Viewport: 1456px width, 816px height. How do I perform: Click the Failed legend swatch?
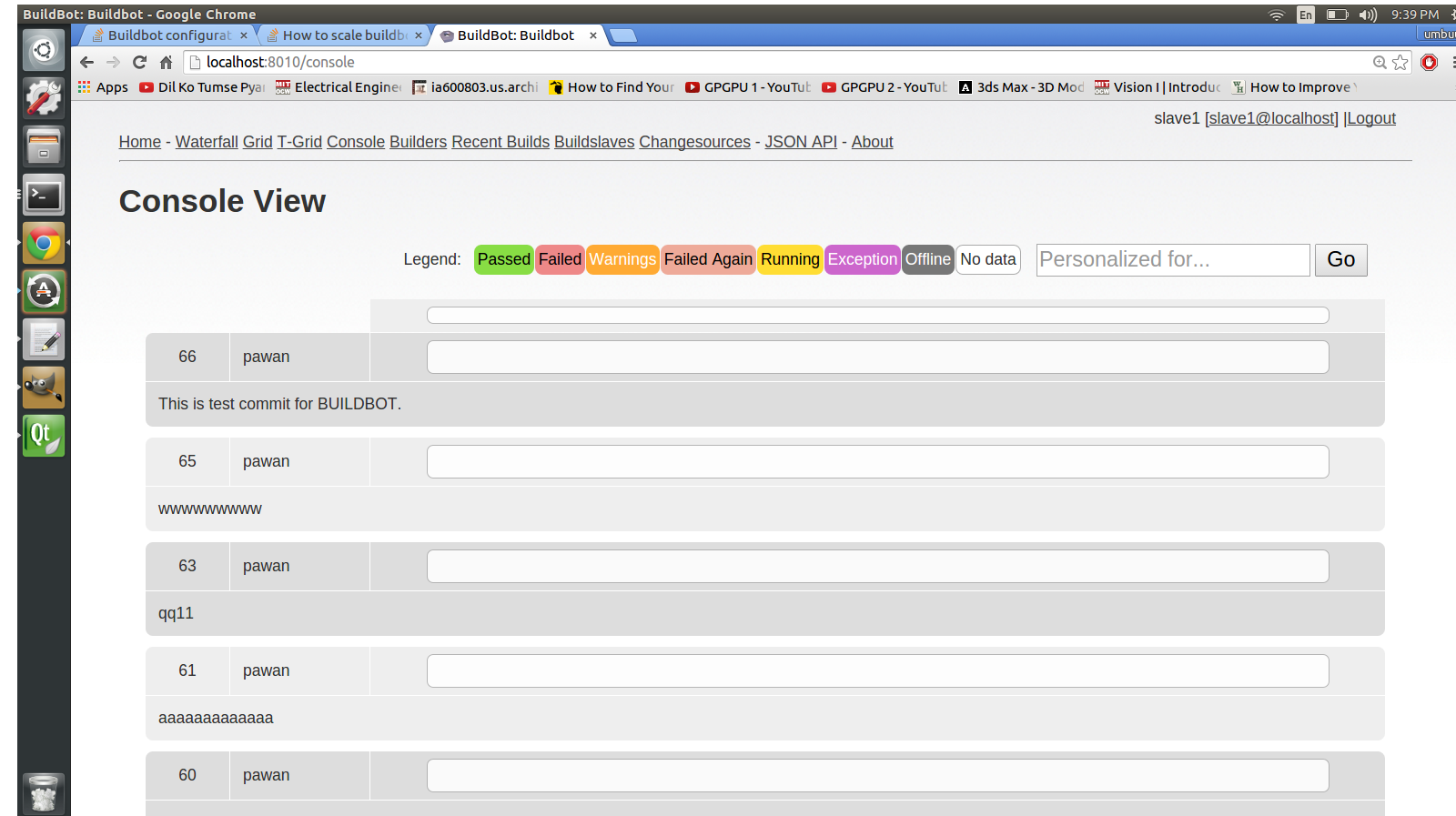click(x=560, y=259)
